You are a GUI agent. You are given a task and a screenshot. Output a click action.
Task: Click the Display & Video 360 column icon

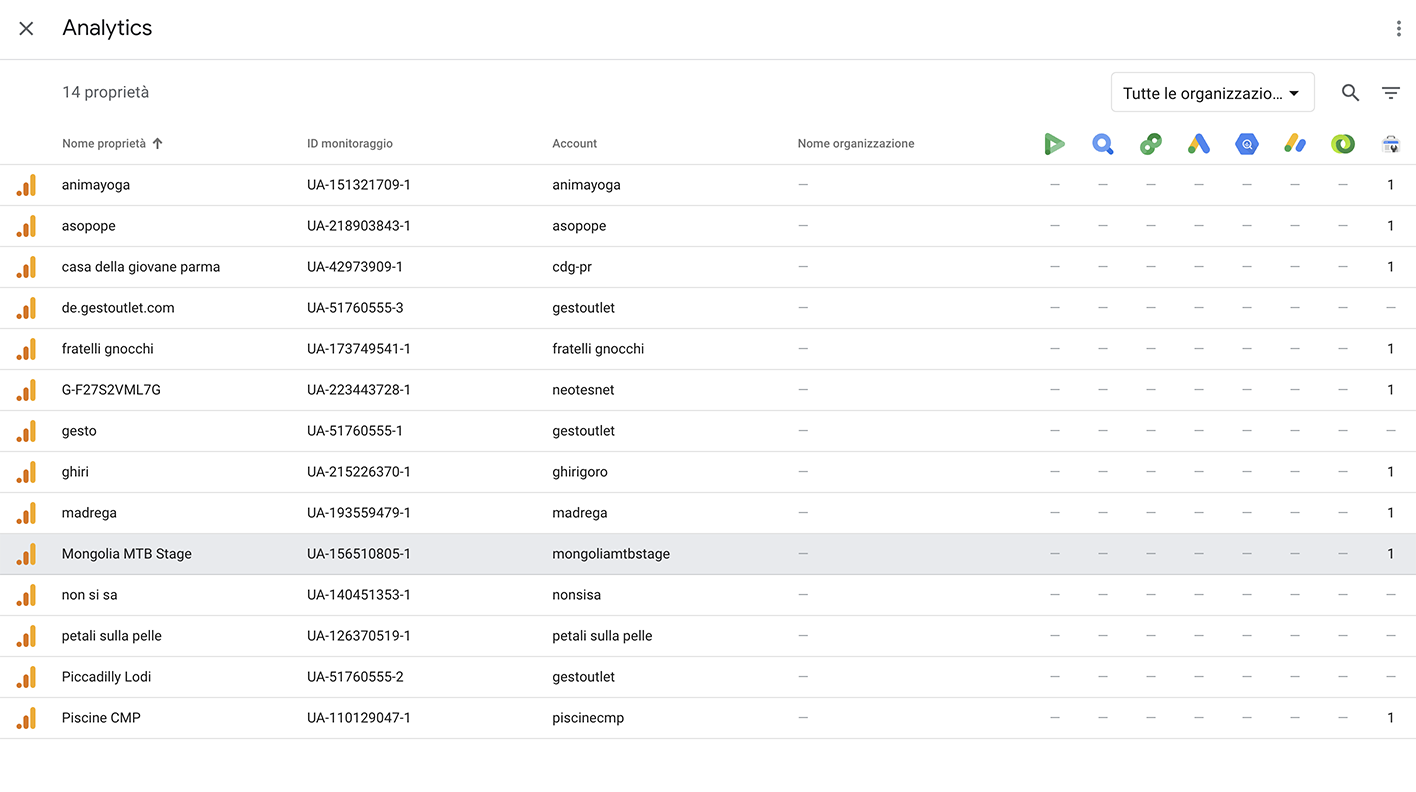pos(1054,145)
